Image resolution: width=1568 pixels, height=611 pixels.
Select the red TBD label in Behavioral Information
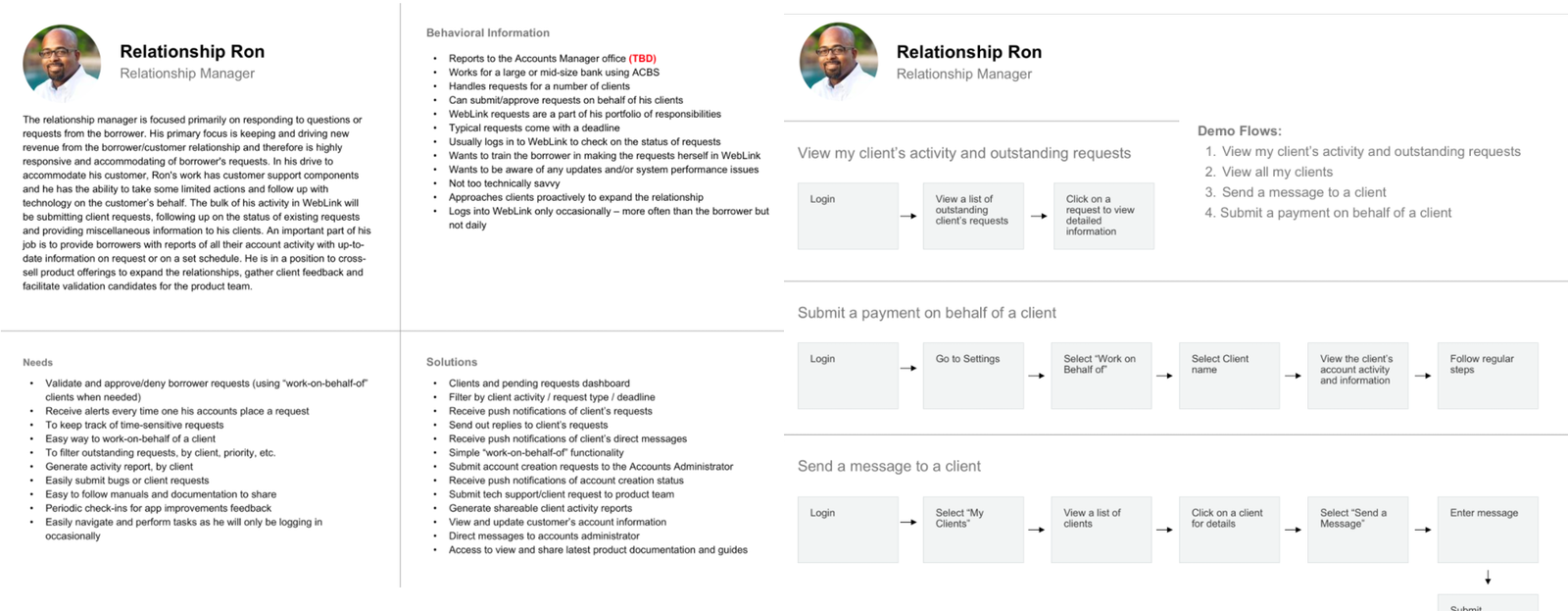(x=643, y=59)
